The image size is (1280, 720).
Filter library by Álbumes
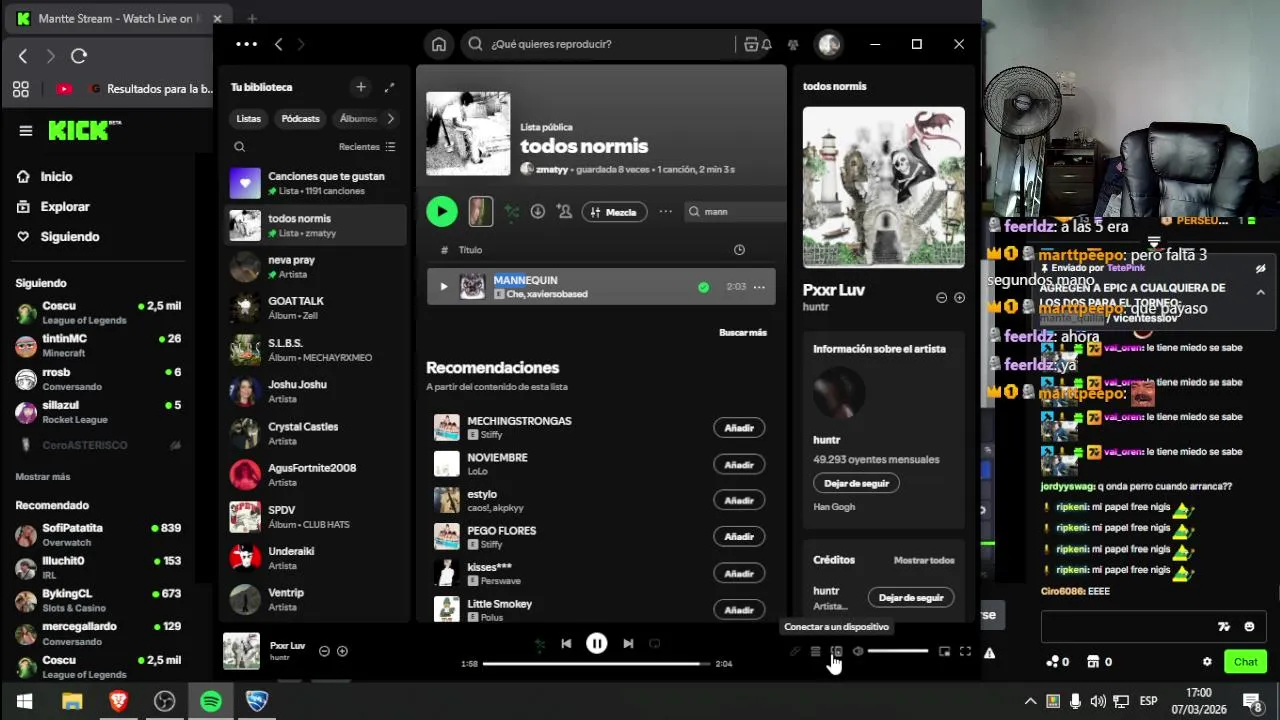point(357,118)
